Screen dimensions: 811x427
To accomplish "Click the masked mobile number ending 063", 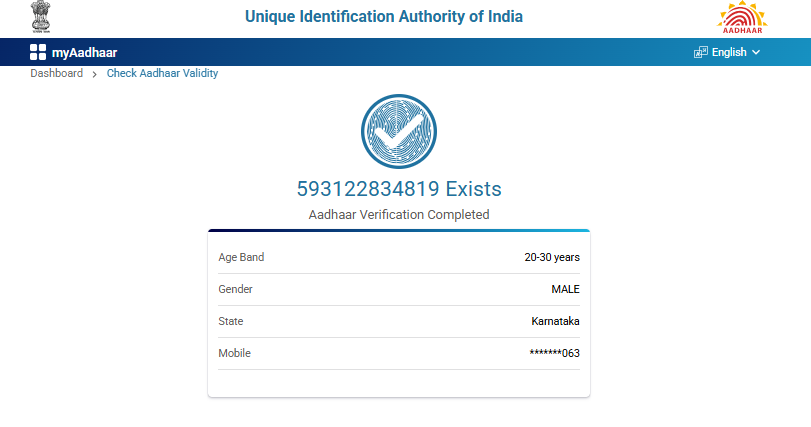I will pyautogui.click(x=554, y=353).
